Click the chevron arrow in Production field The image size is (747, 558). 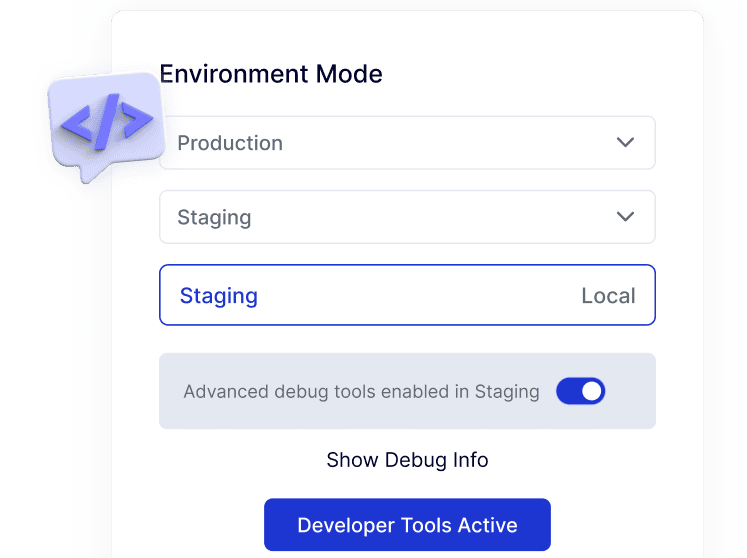point(625,143)
